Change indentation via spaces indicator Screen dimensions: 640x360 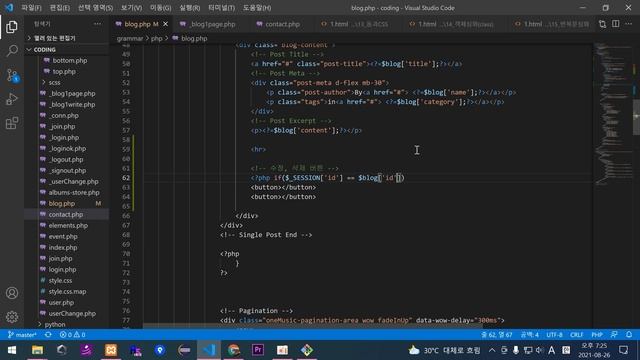[x=529, y=335]
